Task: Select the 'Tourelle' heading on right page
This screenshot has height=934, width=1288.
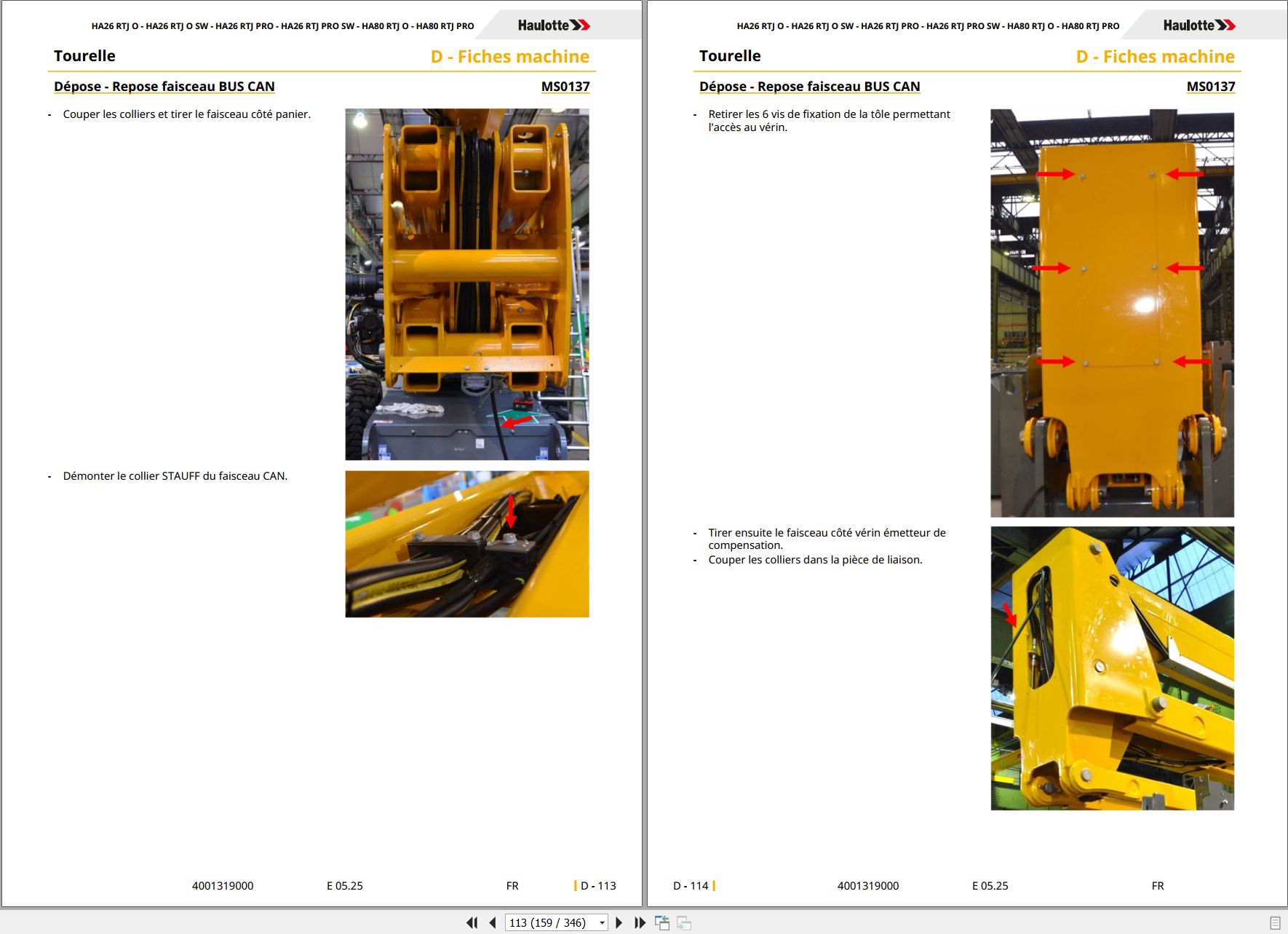Action: tap(730, 56)
